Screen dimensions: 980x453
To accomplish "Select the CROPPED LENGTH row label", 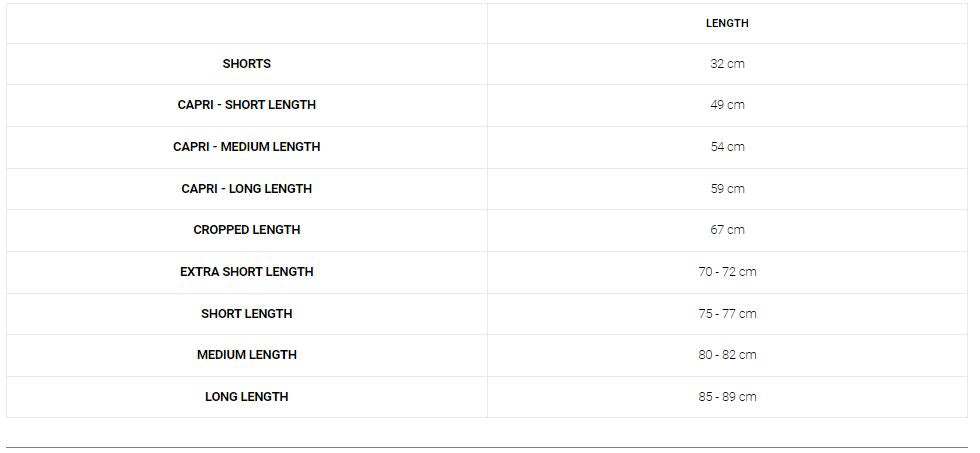I will coord(246,230).
